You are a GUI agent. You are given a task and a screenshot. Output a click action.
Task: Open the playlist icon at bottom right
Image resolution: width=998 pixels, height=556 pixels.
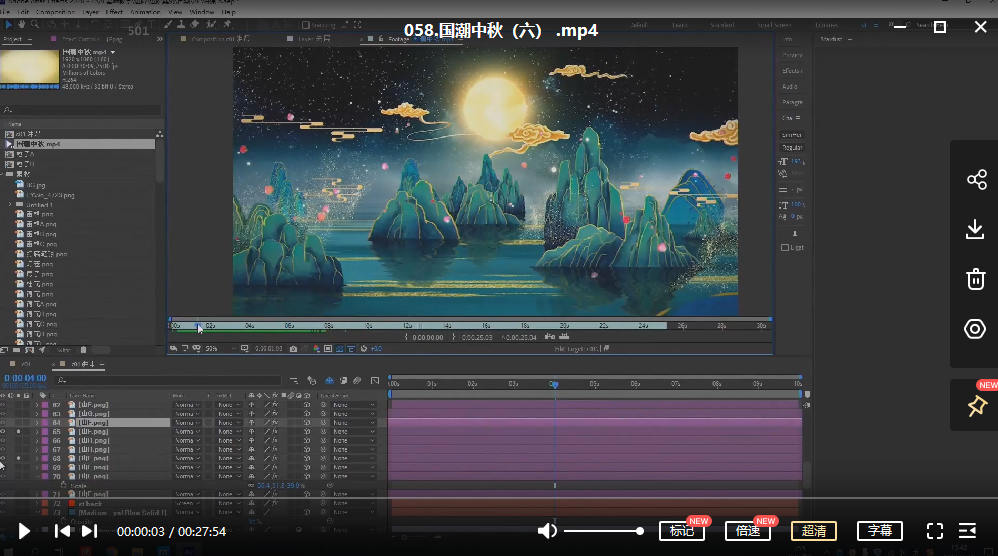pyautogui.click(x=967, y=531)
